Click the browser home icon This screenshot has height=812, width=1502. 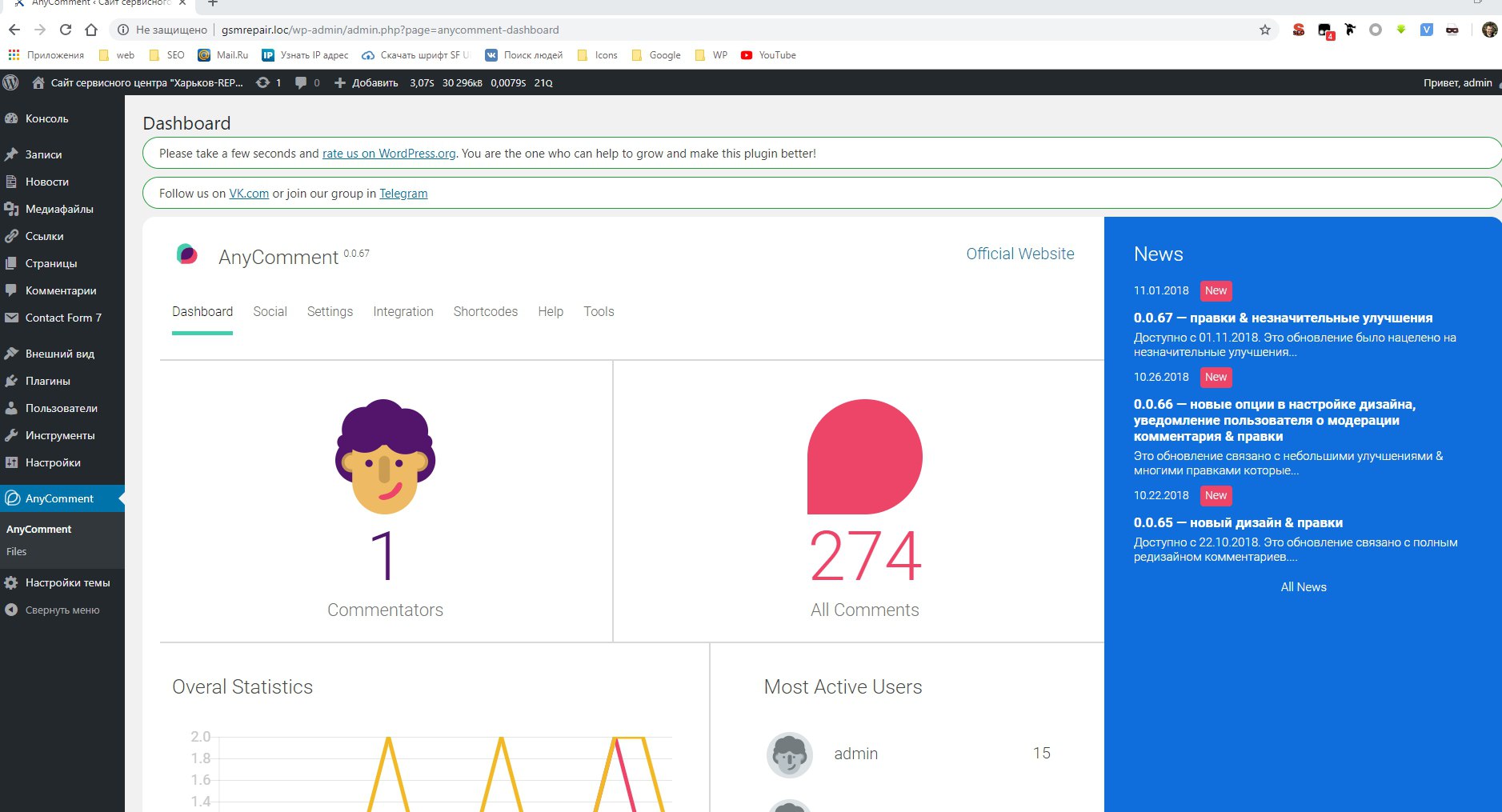tap(91, 30)
